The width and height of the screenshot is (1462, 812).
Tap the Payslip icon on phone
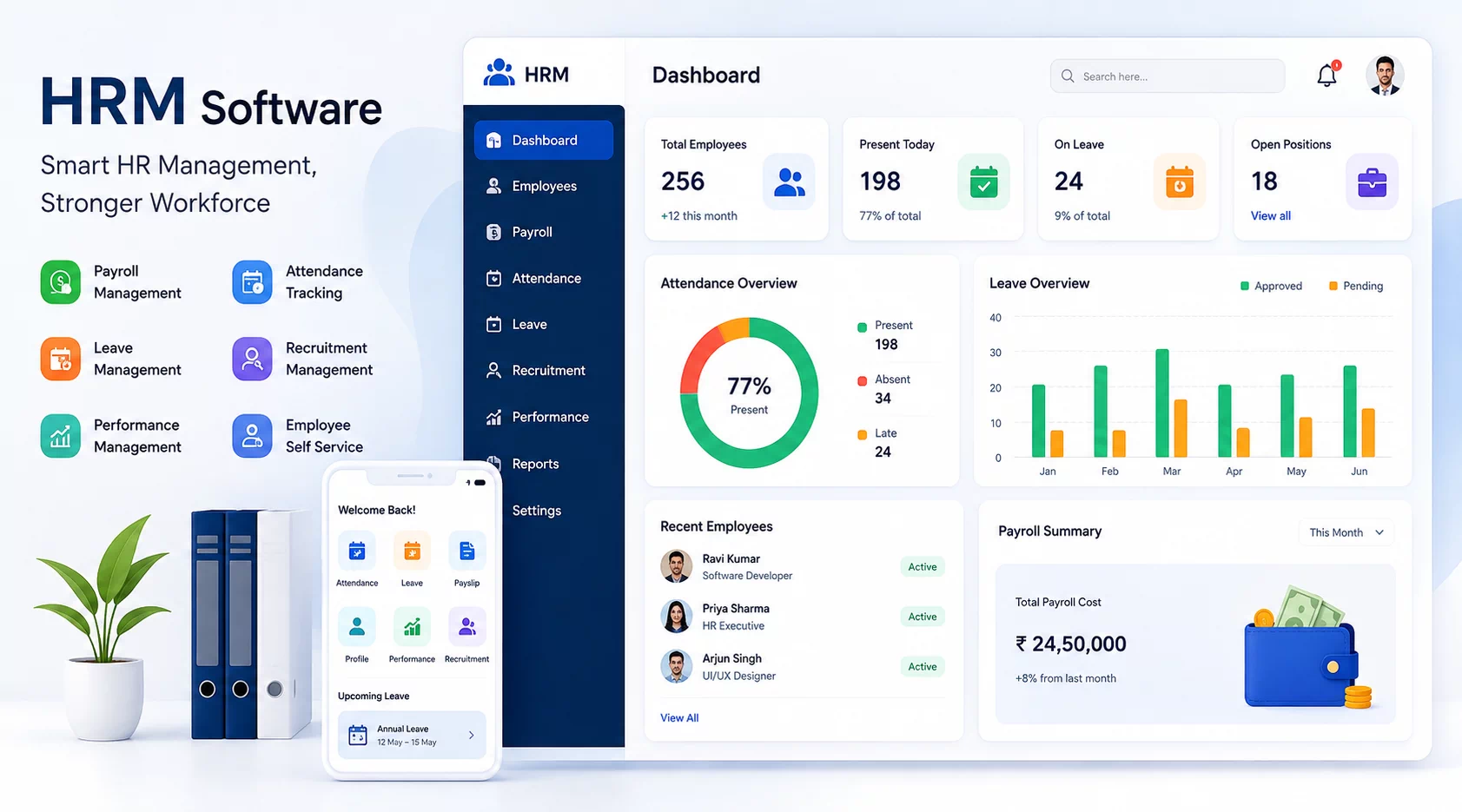[466, 551]
